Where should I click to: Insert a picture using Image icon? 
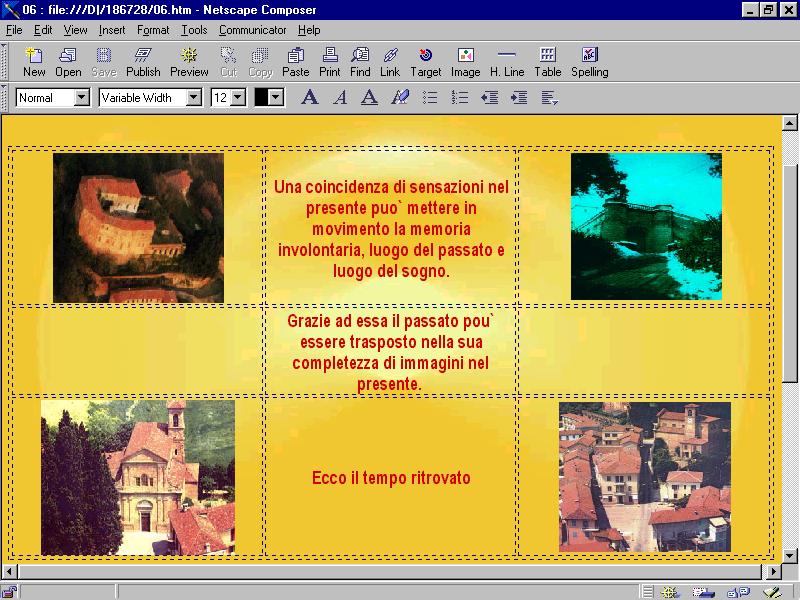pos(465,62)
